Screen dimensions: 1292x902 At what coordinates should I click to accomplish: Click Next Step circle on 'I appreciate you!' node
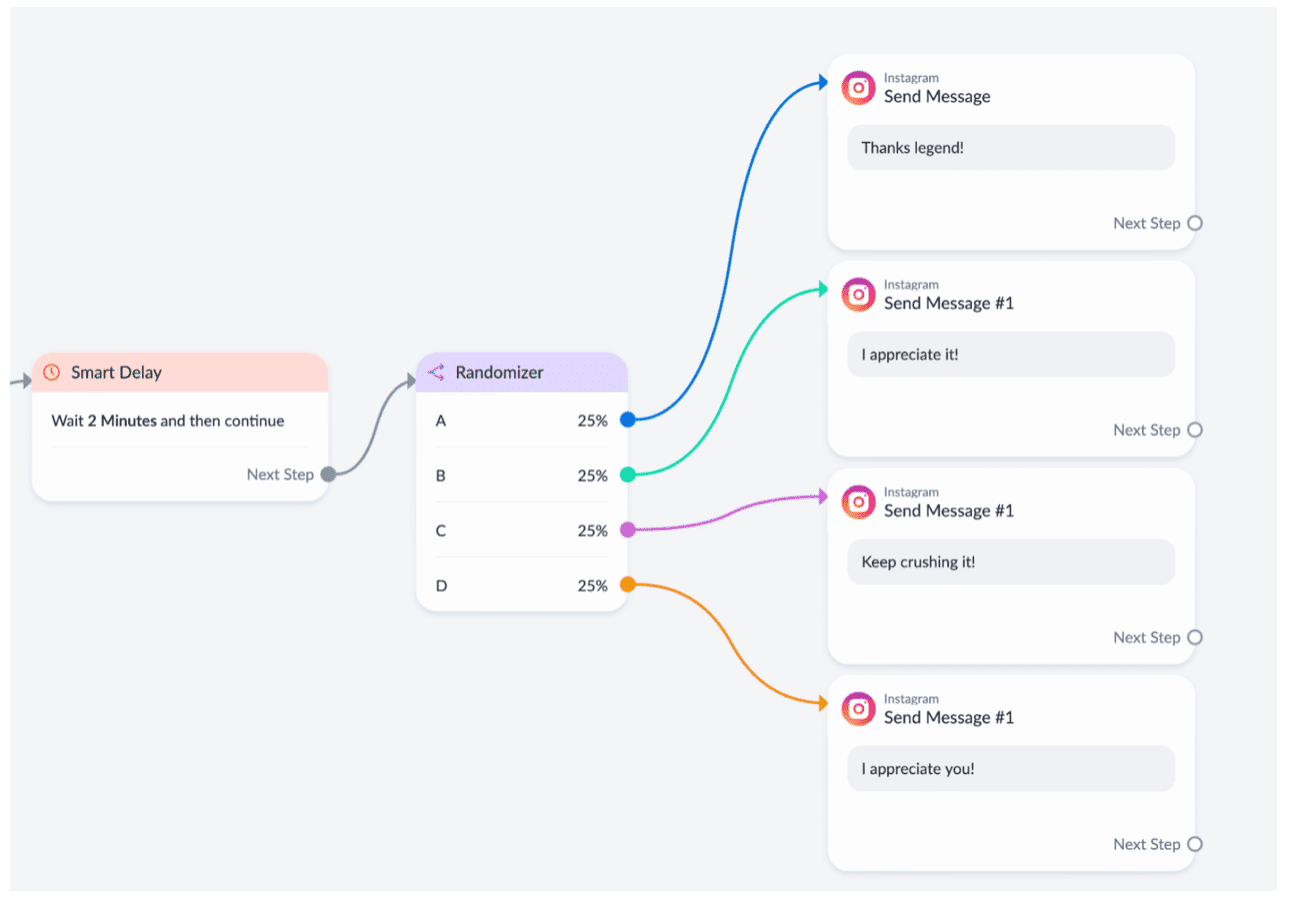1194,844
